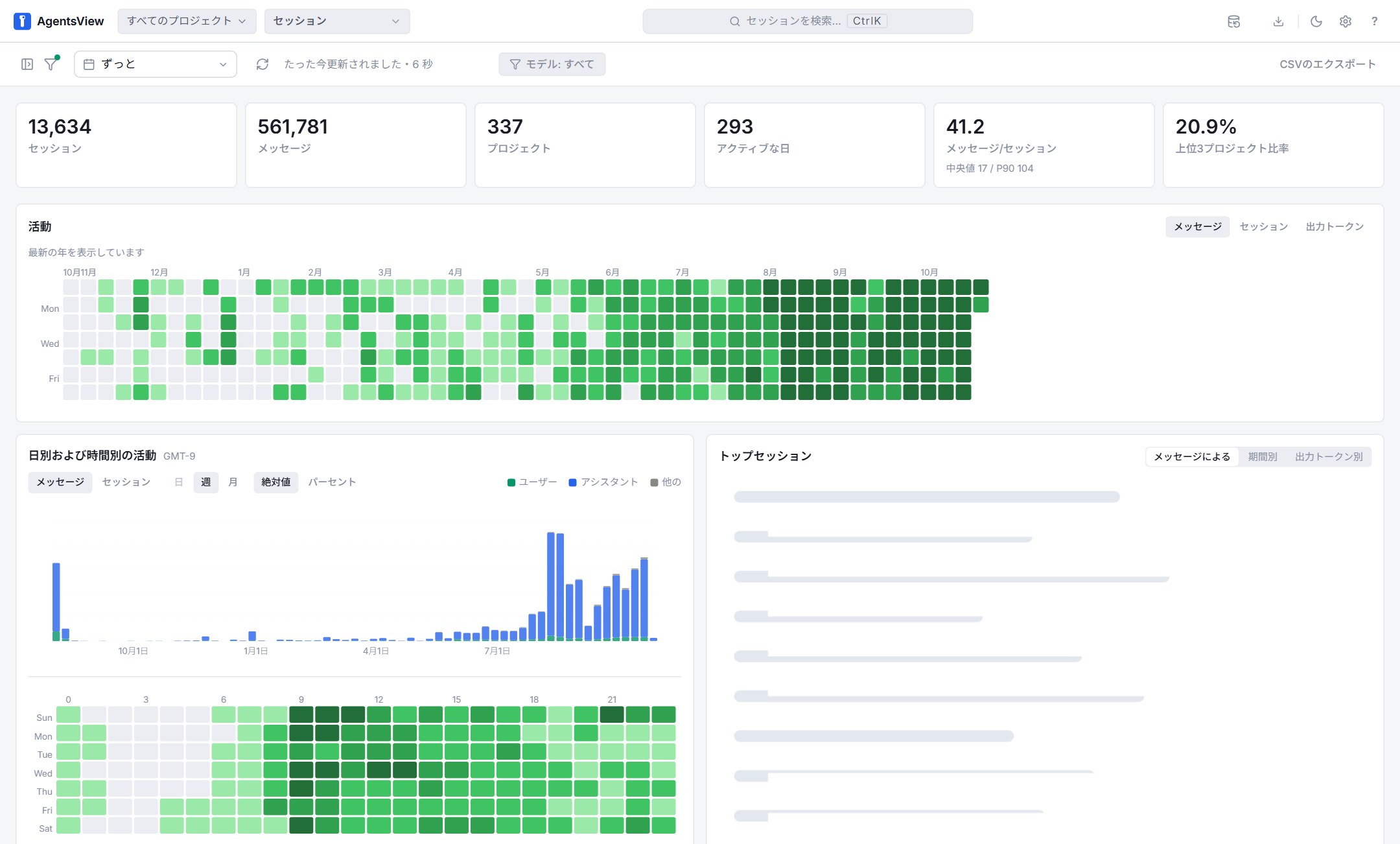Select 月 granularity for the daily chart
Viewport: 1400px width, 844px height.
pos(233,482)
